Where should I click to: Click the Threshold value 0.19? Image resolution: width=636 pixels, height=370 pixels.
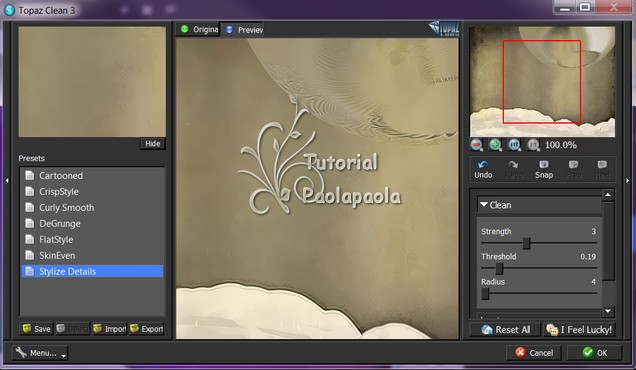tap(588, 256)
